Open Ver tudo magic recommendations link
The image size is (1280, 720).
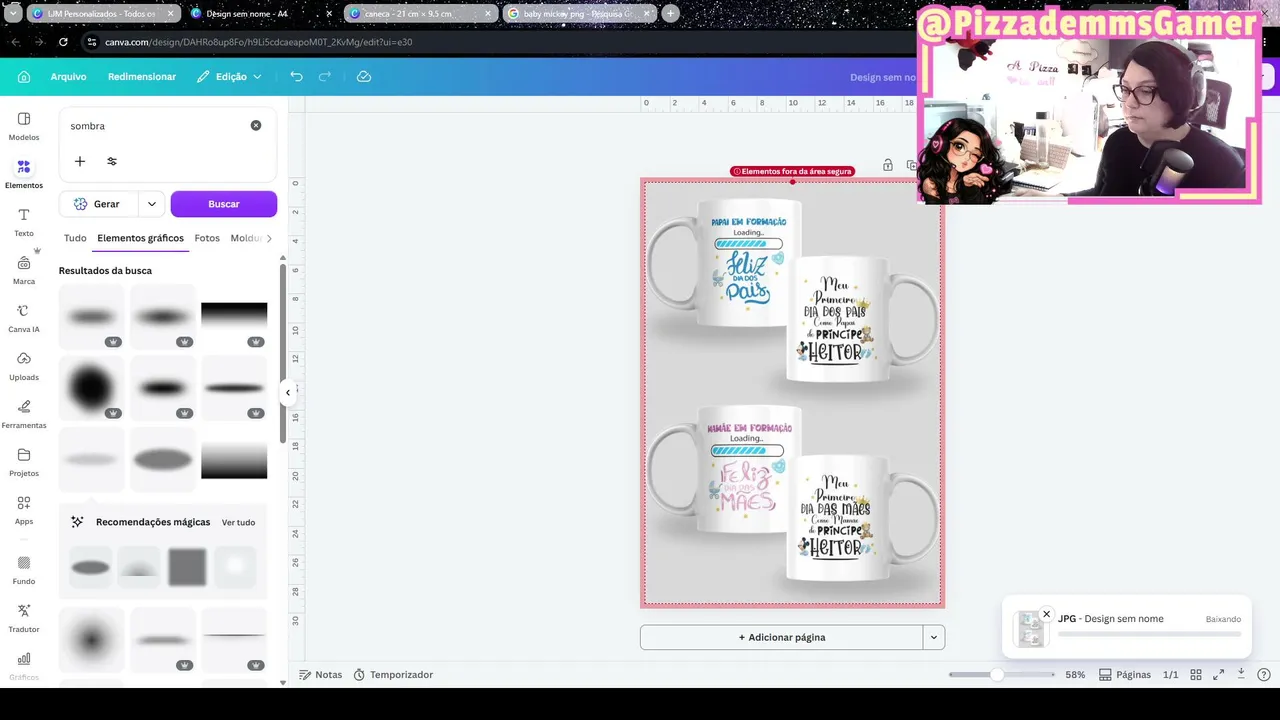pyautogui.click(x=238, y=522)
